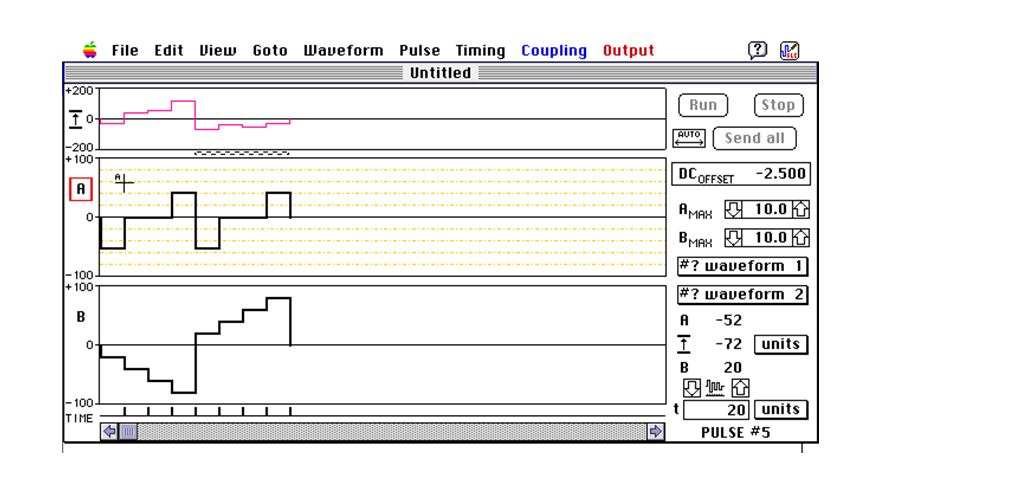Click the Stop button
Image resolution: width=1024 pixels, height=497 pixels.
tap(778, 105)
